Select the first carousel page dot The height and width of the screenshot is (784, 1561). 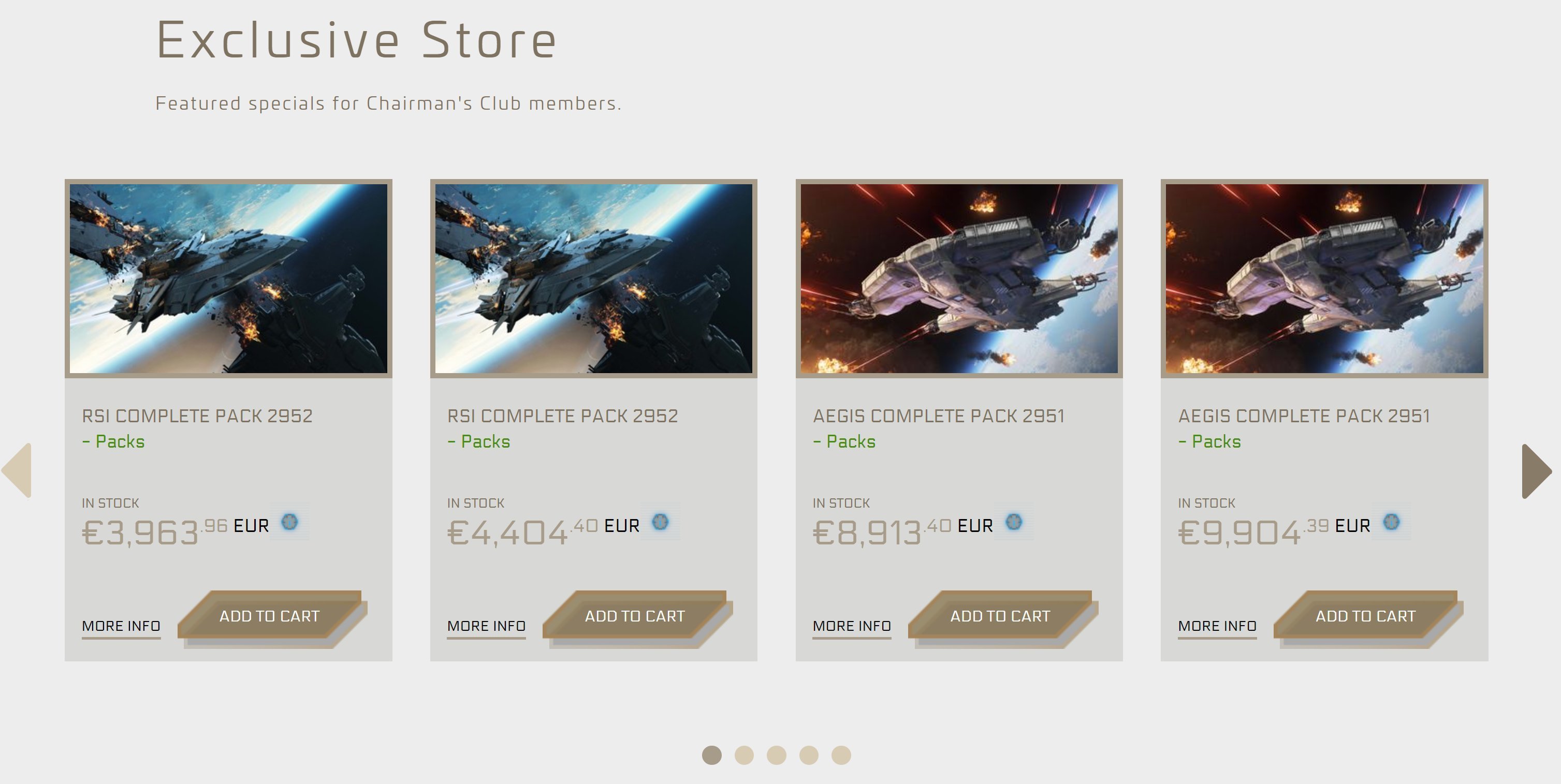pyautogui.click(x=711, y=755)
